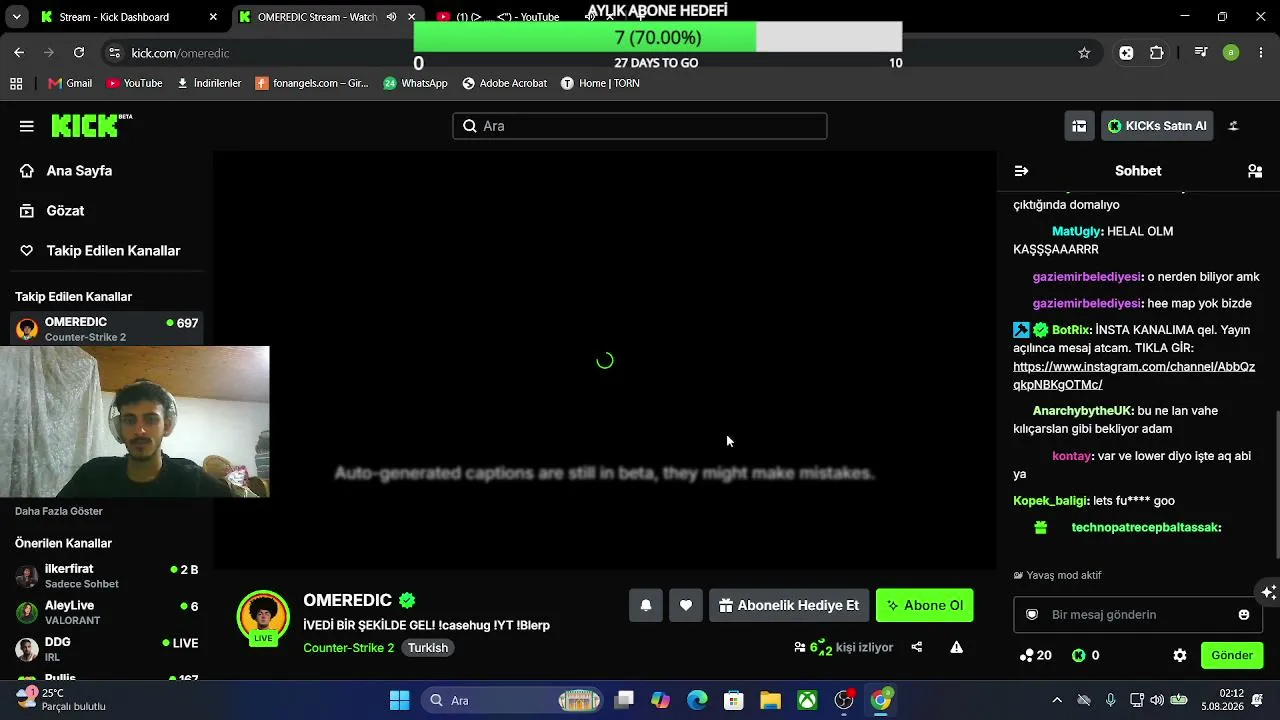1280x720 pixels.
Task: Open DDG recommended channel
Action: click(x=107, y=649)
